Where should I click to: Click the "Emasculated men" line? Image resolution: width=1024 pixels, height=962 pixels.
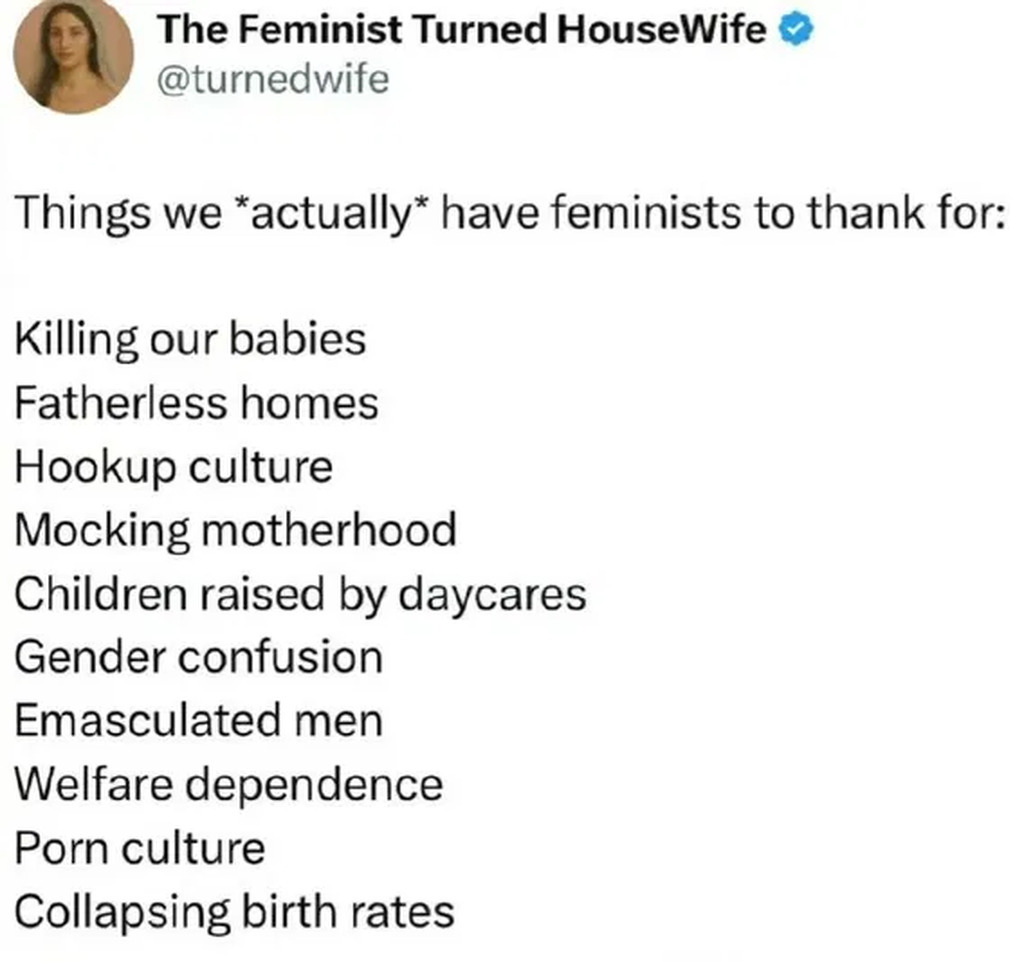pyautogui.click(x=199, y=721)
